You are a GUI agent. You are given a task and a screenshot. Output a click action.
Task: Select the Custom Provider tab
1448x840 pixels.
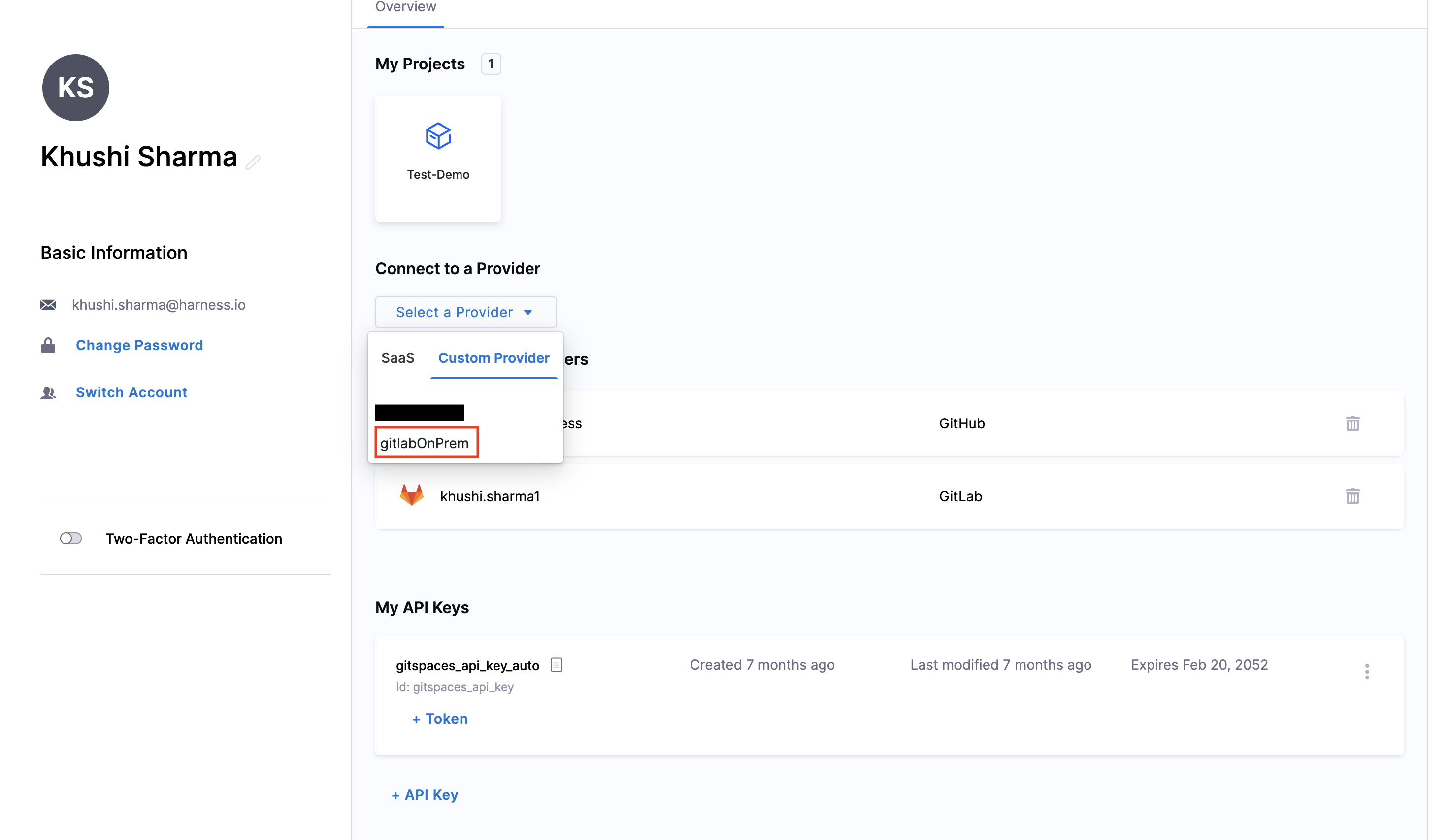tap(494, 358)
